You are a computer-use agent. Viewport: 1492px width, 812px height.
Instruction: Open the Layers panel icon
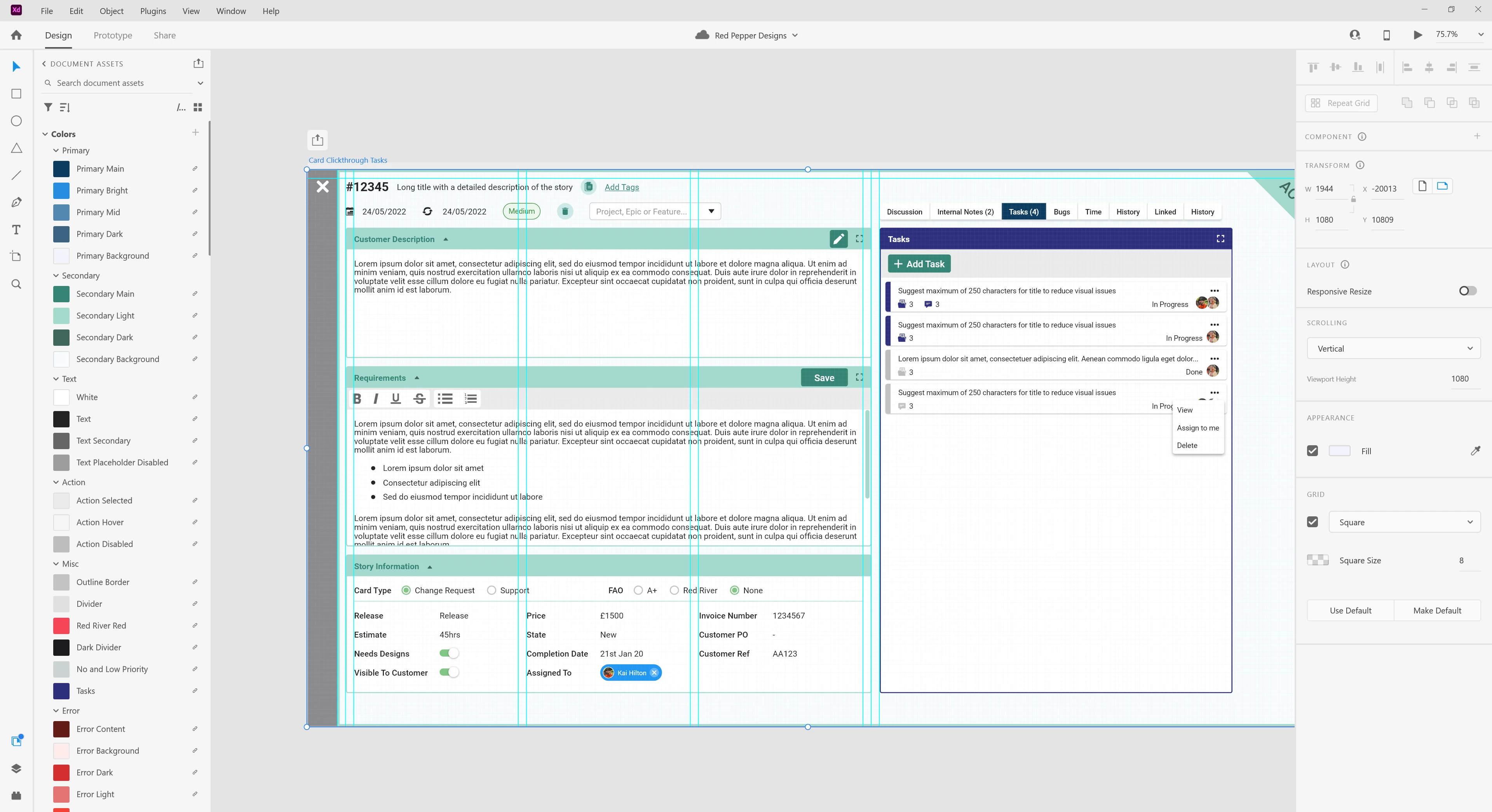point(16,768)
